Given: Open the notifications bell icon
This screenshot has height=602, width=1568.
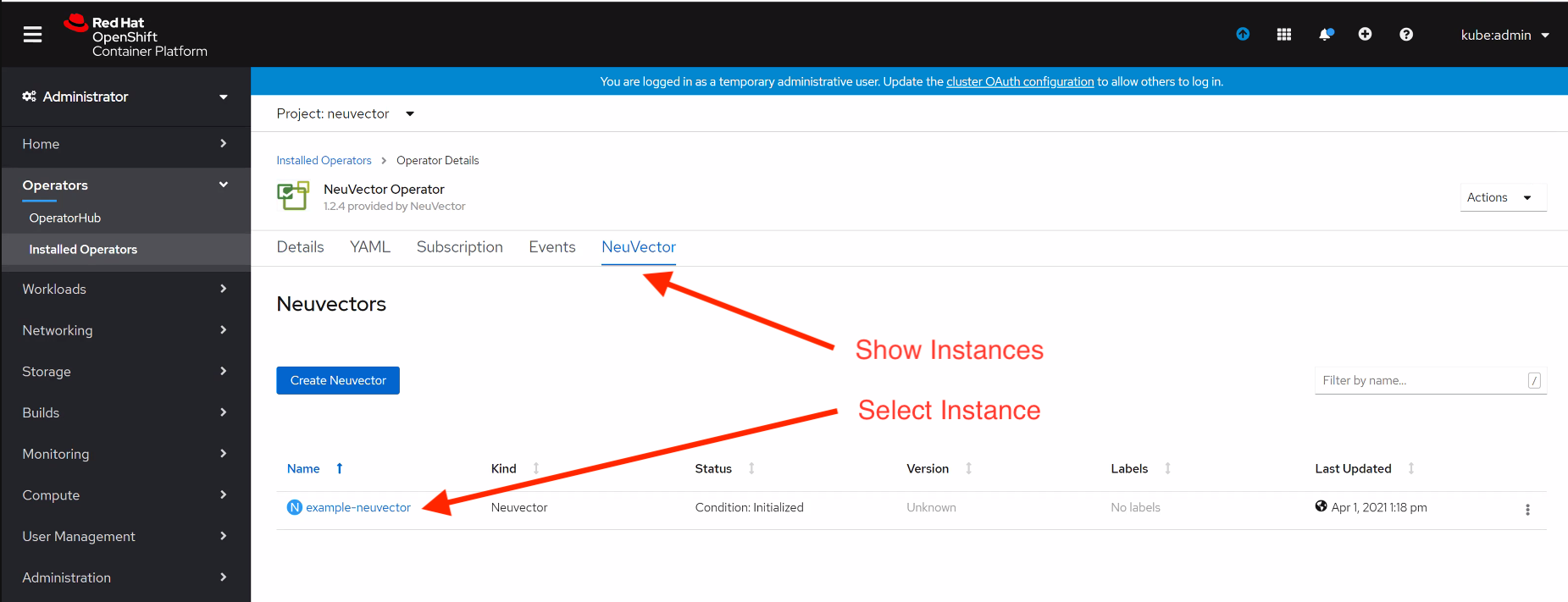Looking at the screenshot, I should [1325, 35].
